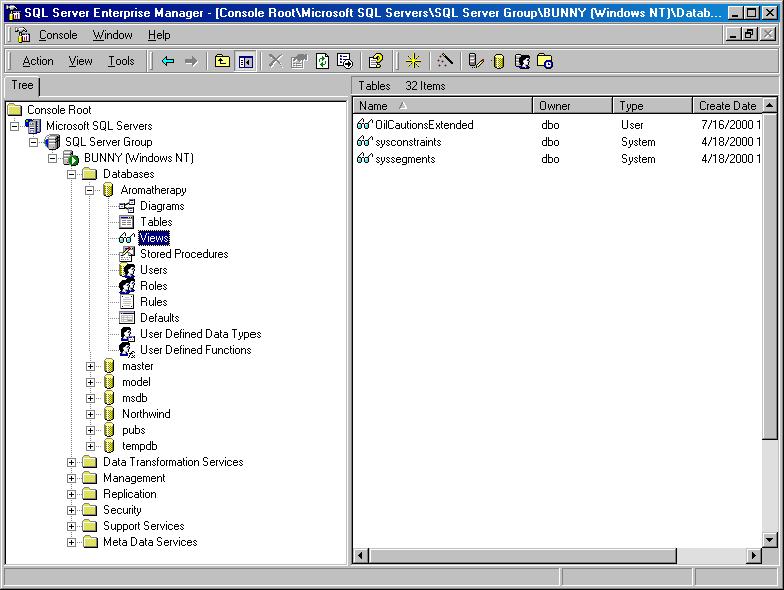Click the New (yellow star) toolbar icon
The width and height of the screenshot is (784, 590).
pos(414,62)
